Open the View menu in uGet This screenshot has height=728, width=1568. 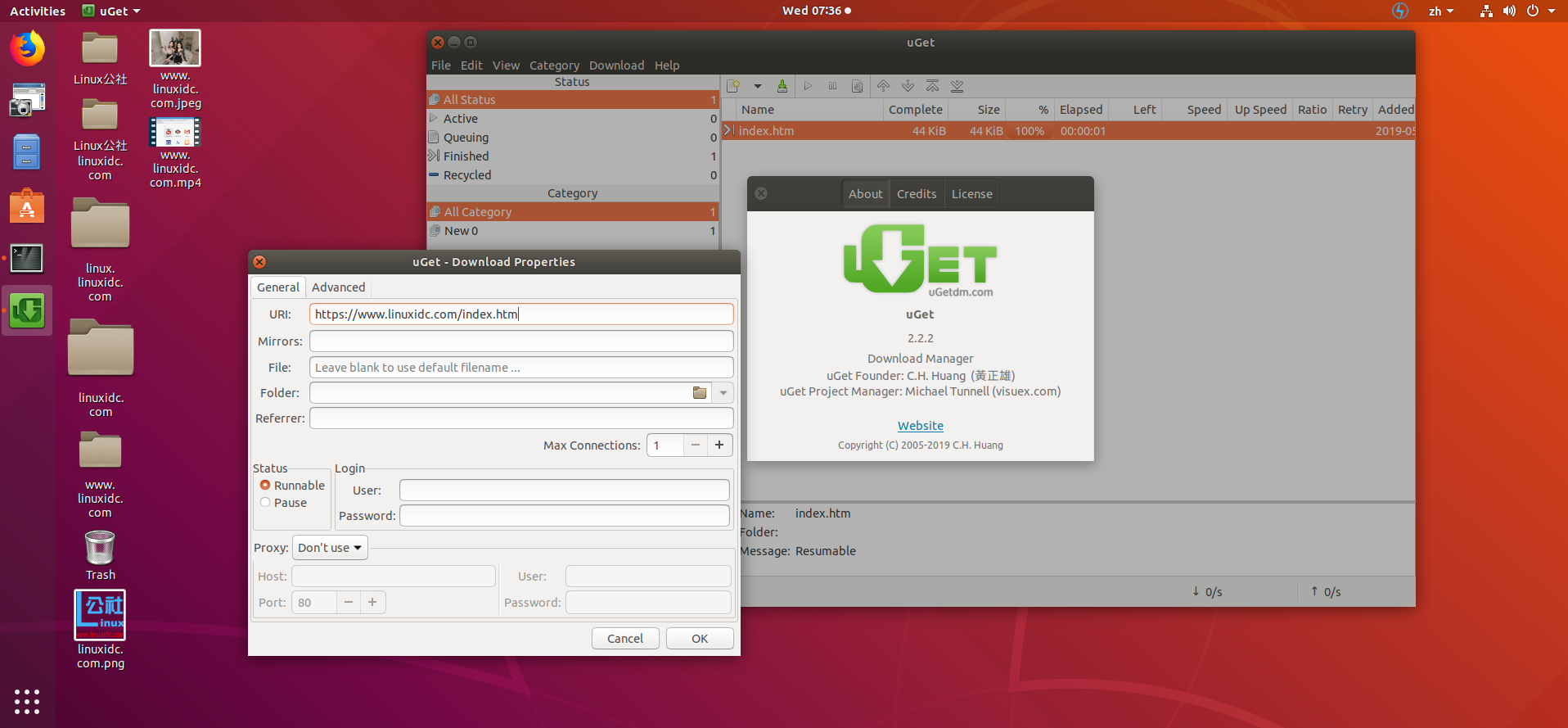506,66
